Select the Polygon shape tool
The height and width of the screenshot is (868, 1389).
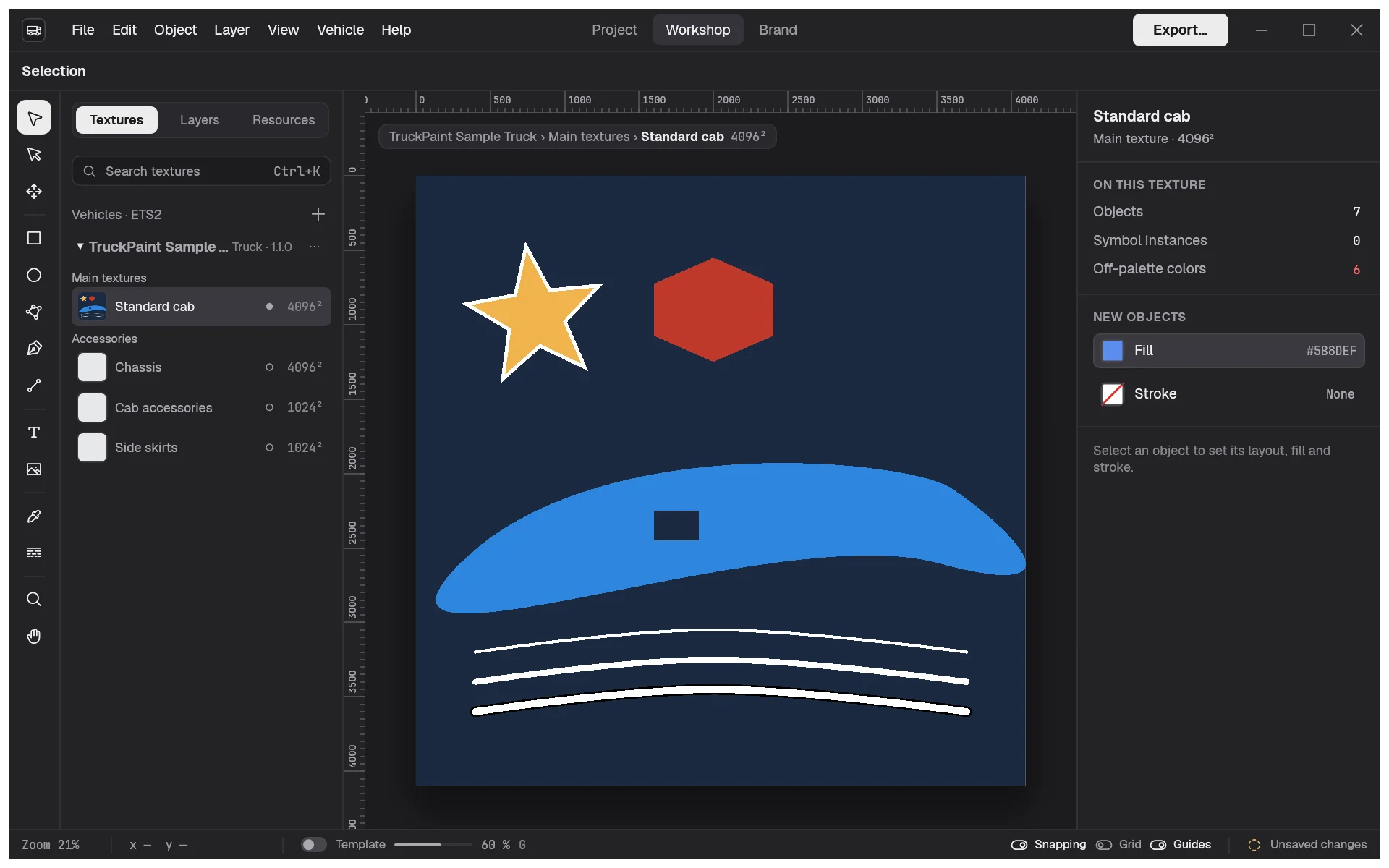tap(34, 312)
